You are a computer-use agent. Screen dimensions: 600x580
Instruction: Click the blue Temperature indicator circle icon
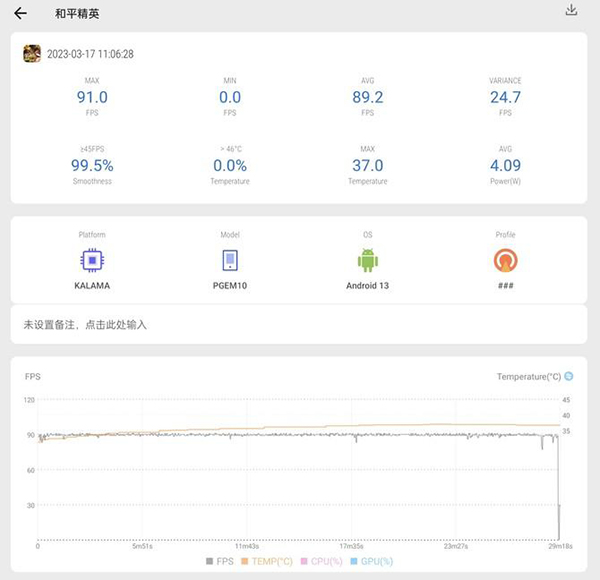[569, 377]
